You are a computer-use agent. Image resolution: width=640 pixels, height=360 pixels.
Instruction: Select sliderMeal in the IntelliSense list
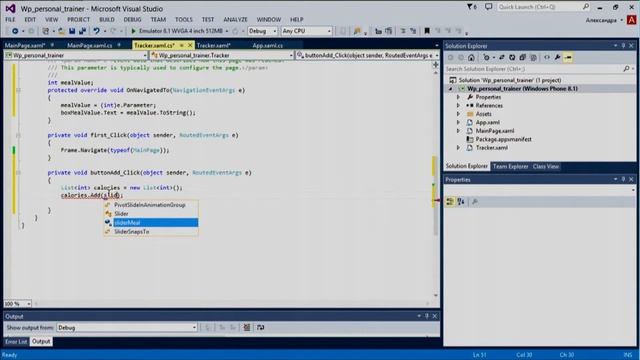(151, 222)
